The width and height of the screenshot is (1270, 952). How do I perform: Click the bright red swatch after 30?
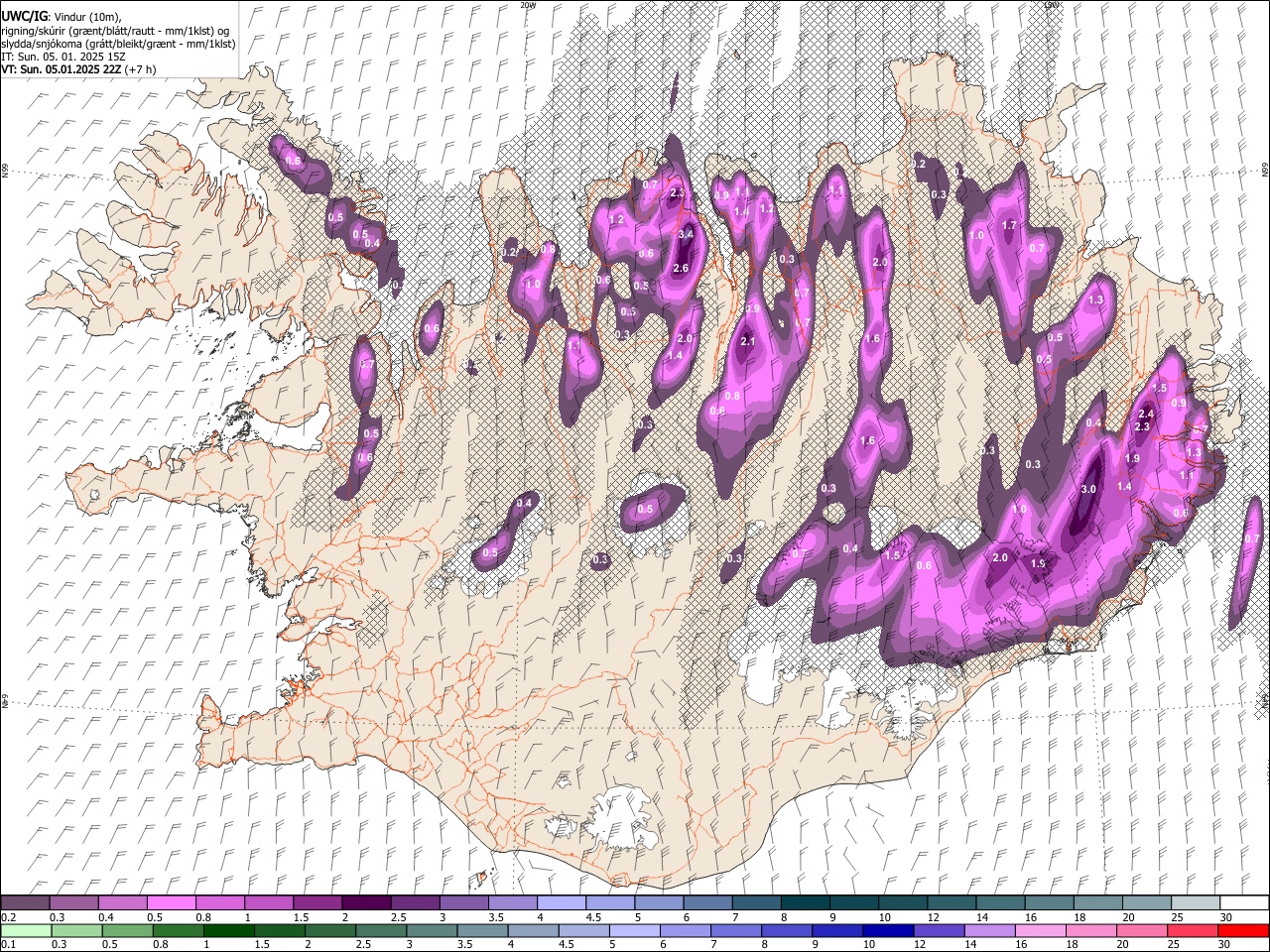coord(1243,930)
